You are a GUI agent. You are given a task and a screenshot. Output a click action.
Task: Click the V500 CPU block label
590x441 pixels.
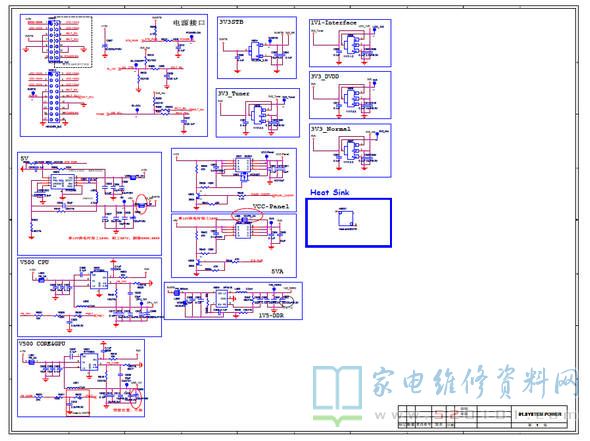pyautogui.click(x=34, y=262)
